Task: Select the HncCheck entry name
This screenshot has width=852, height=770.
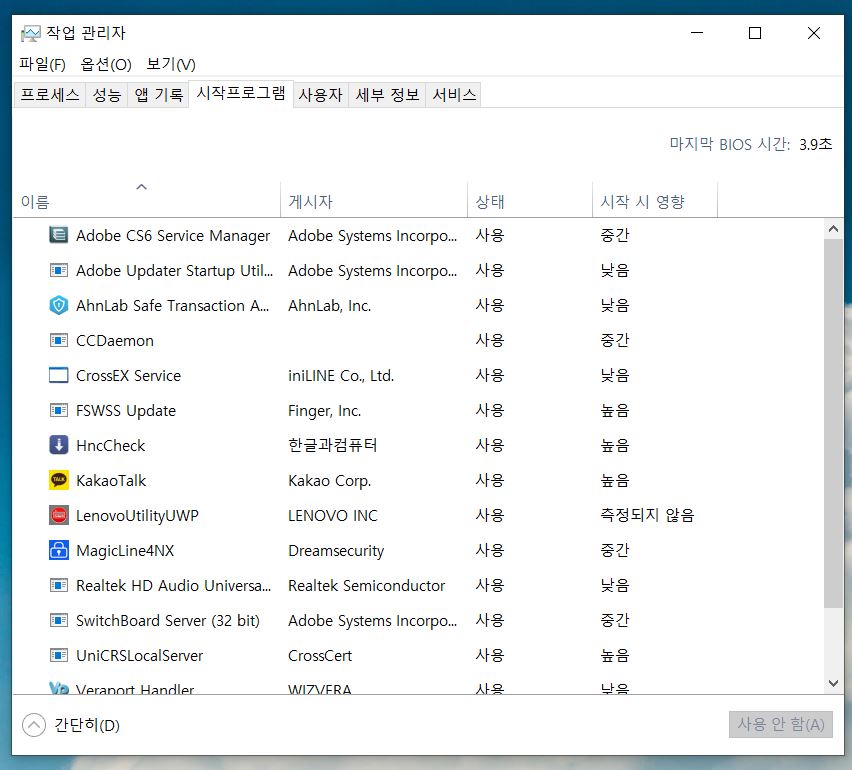Action: 110,446
